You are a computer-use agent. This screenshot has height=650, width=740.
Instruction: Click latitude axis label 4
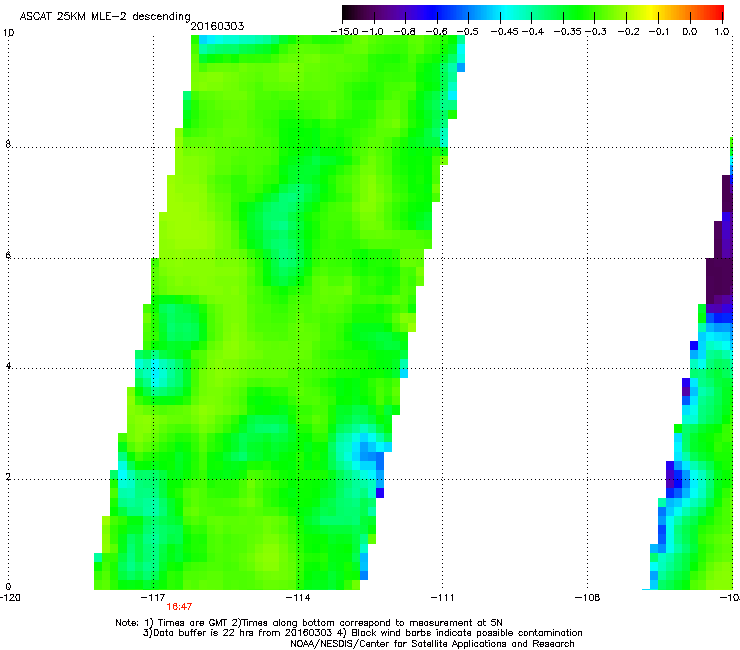(x=8, y=366)
